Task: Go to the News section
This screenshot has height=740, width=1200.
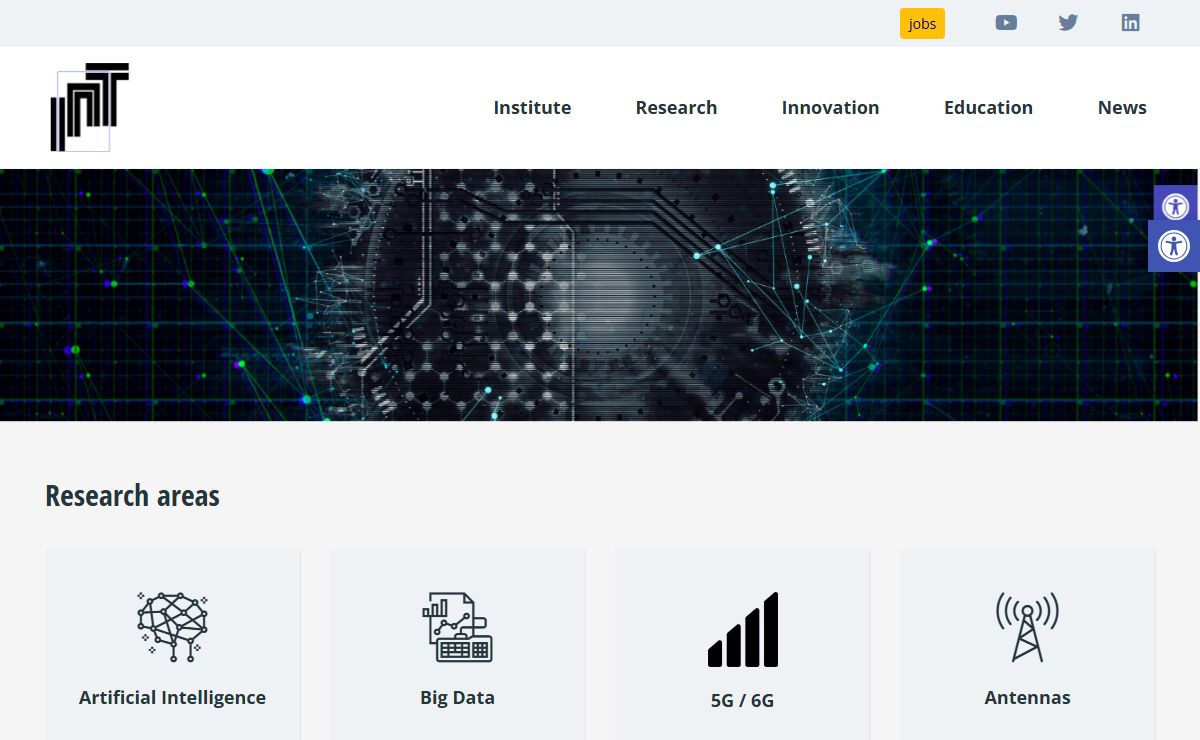Action: point(1122,108)
